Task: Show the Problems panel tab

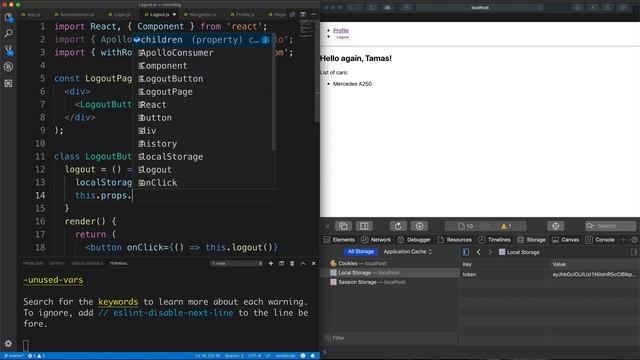Action: (33, 264)
